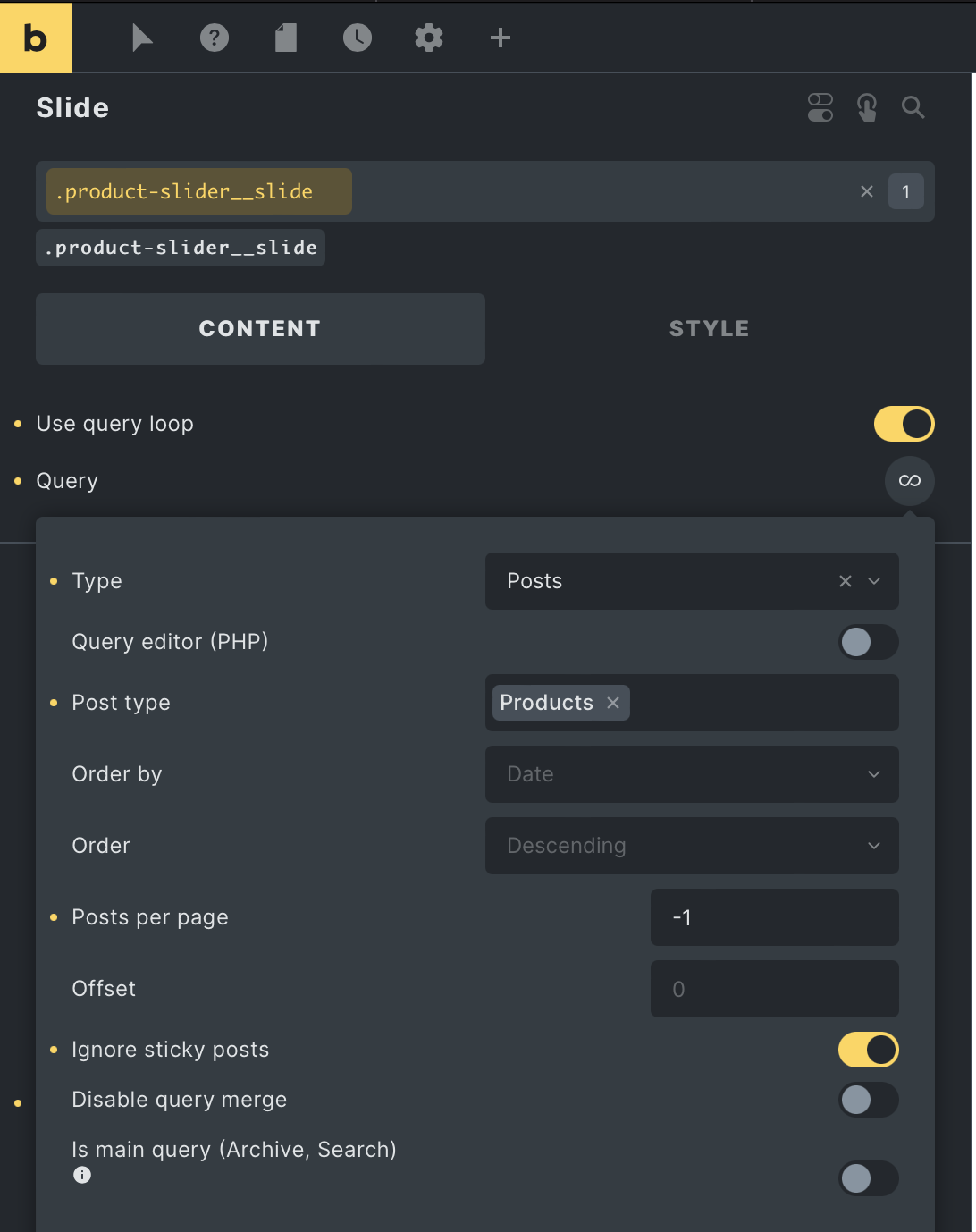Switch to the STYLE tab
This screenshot has height=1232, width=976.
[710, 329]
